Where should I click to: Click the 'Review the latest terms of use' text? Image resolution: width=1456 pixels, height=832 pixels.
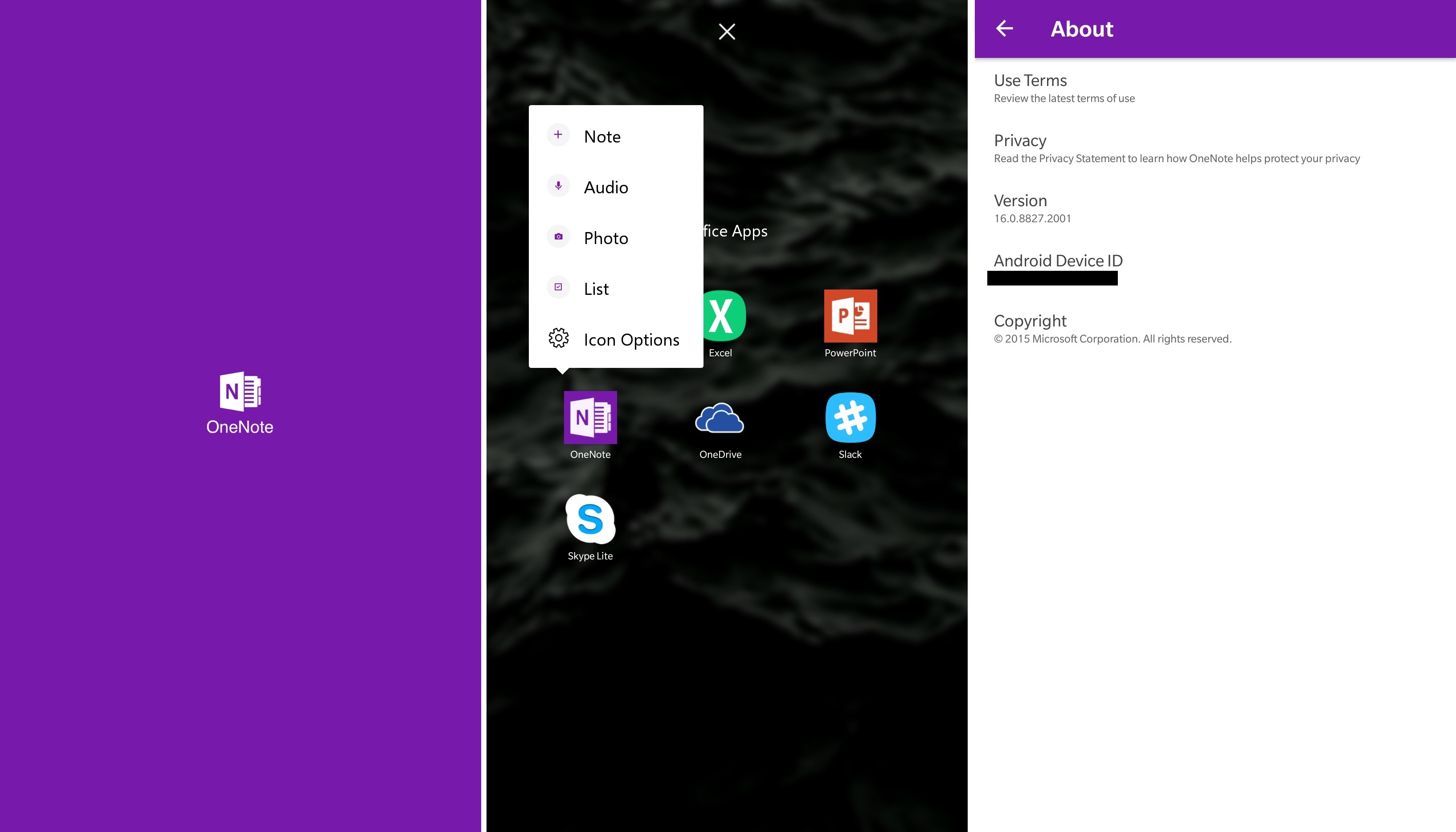click(x=1064, y=98)
